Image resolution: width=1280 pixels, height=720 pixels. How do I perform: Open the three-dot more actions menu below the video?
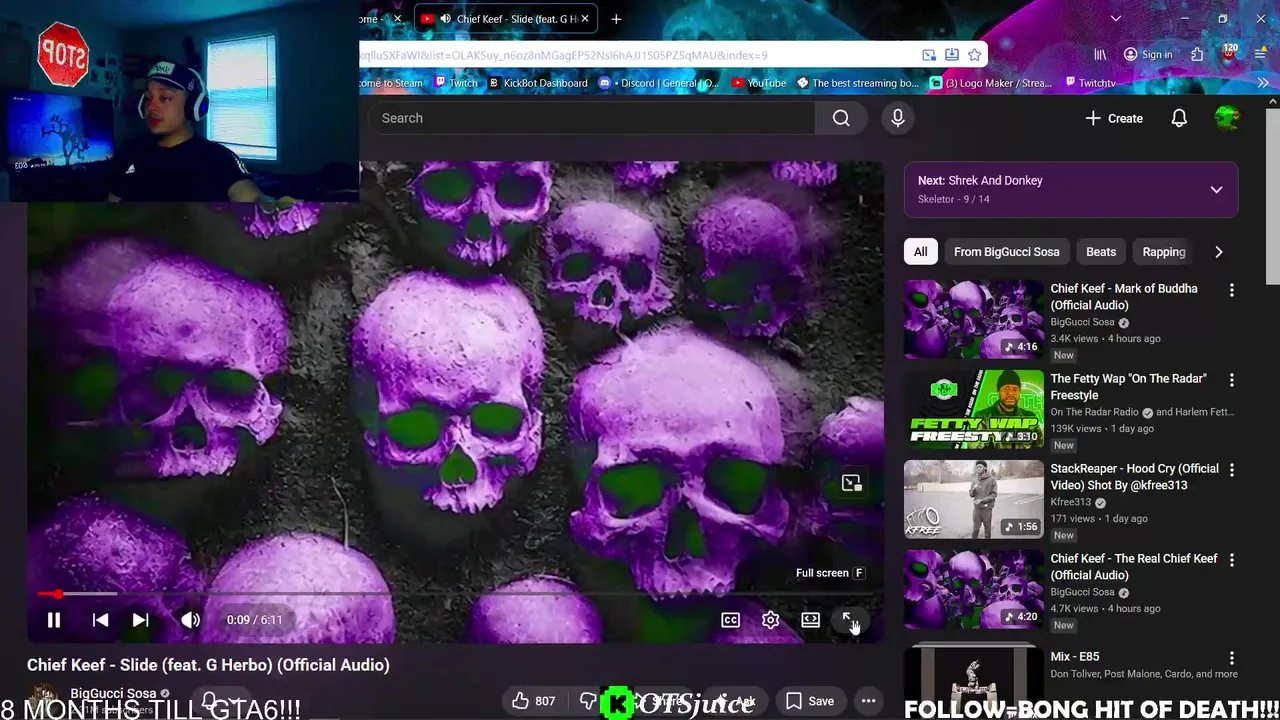(x=868, y=701)
